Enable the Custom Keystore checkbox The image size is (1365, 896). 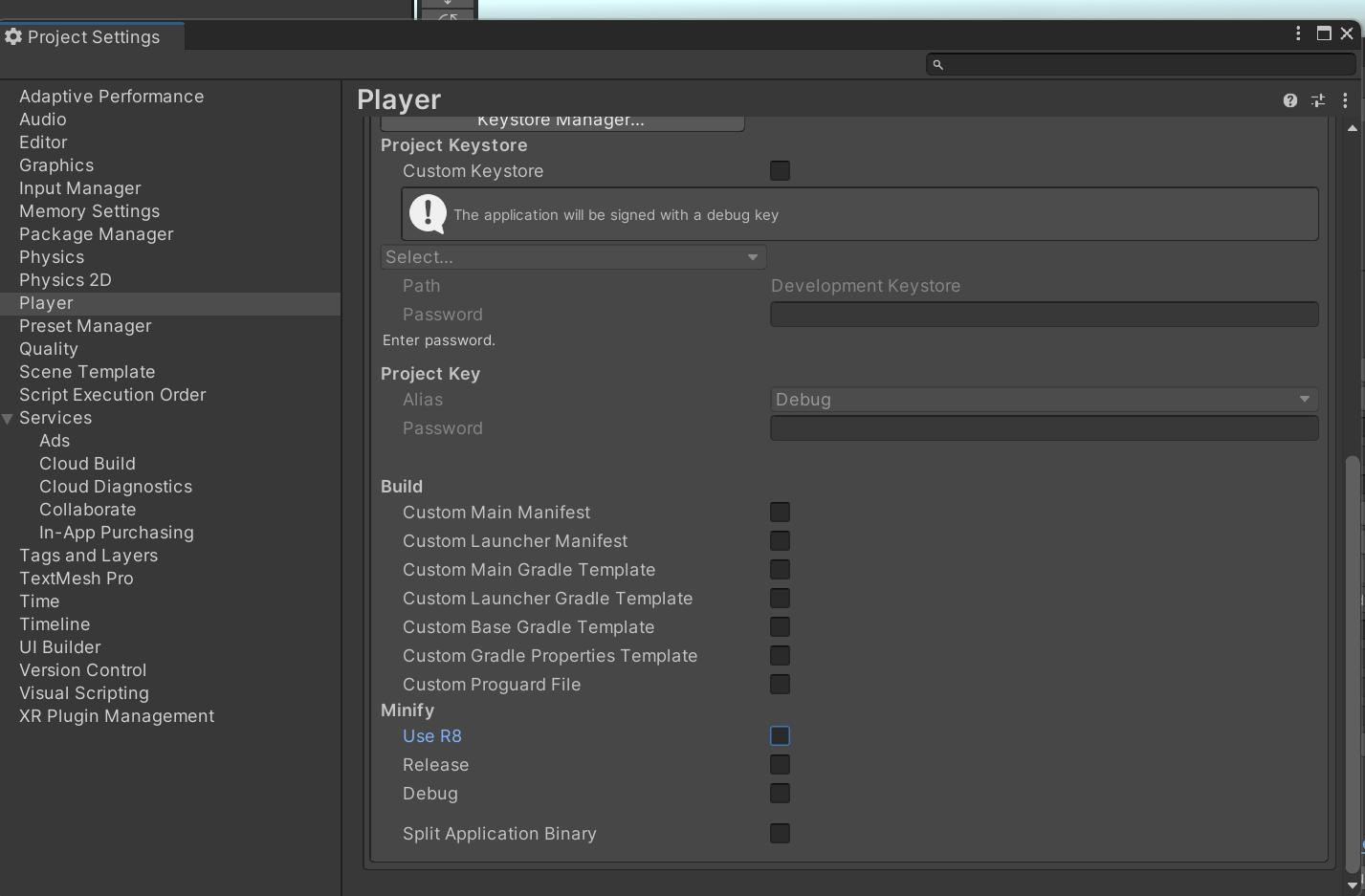click(x=780, y=170)
